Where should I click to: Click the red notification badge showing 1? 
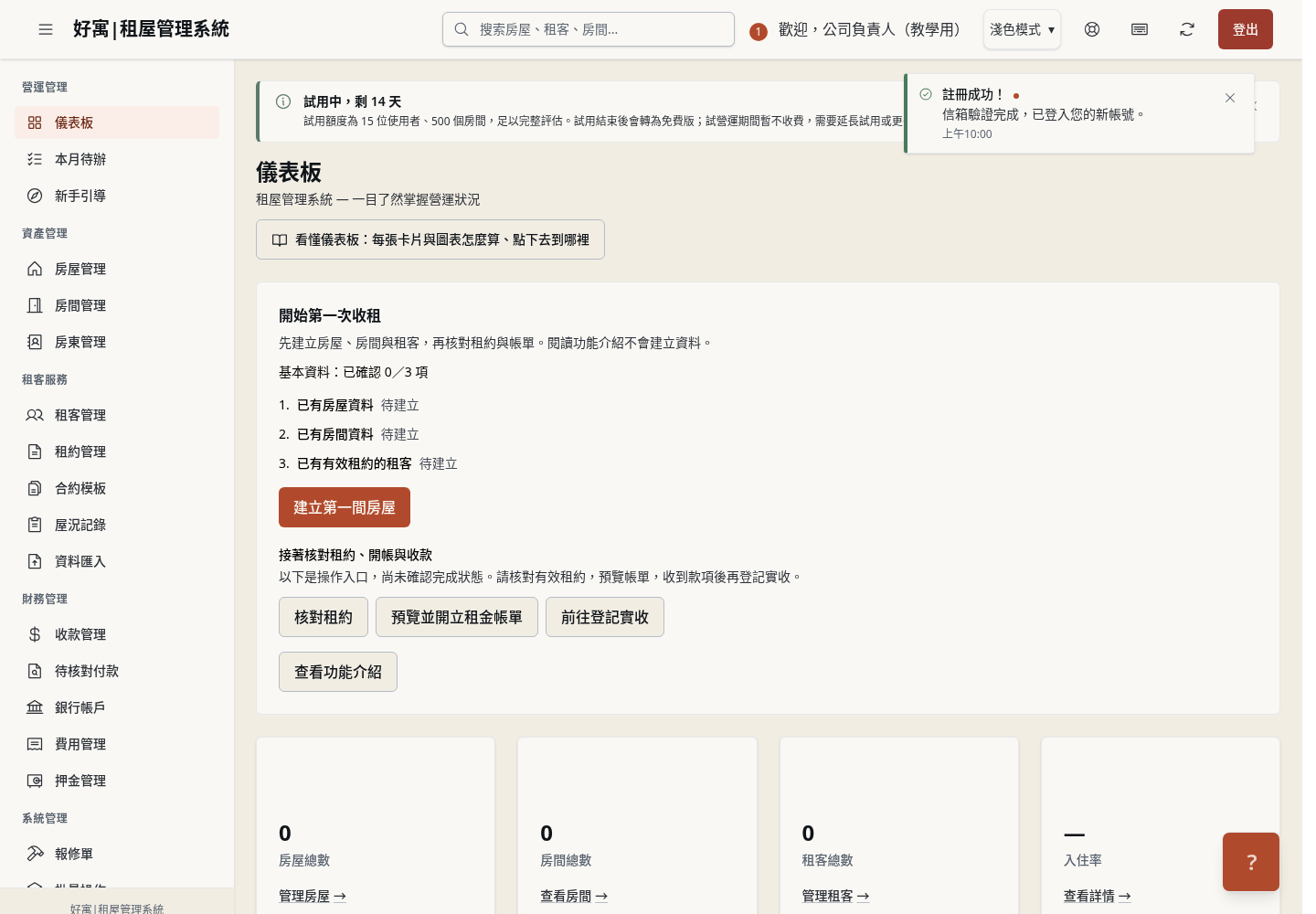(x=758, y=32)
